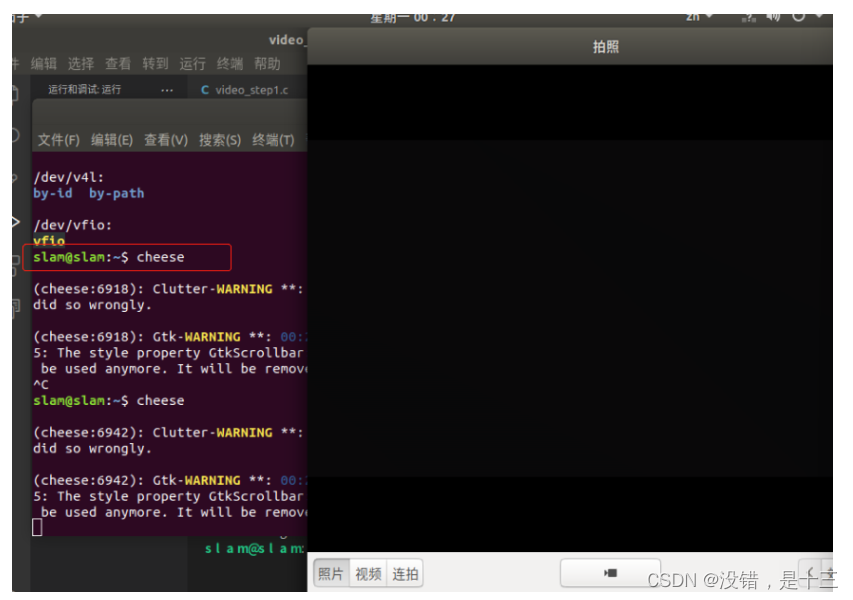The width and height of the screenshot is (853, 600).
Task: Click '(cheese:6918): Gtk-WARNING' line
Action: click(x=170, y=337)
